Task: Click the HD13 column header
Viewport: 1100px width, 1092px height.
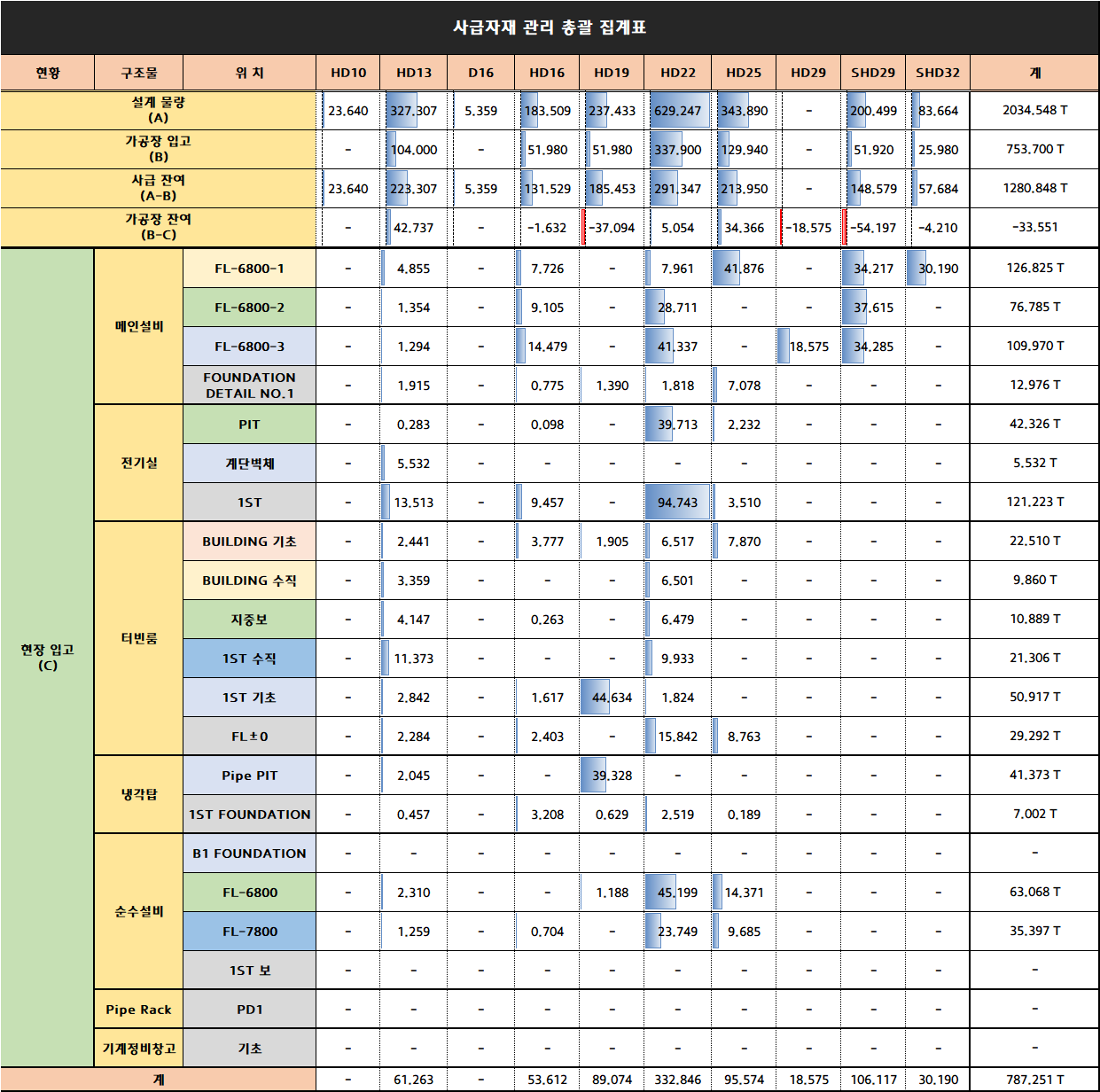Action: tap(414, 73)
